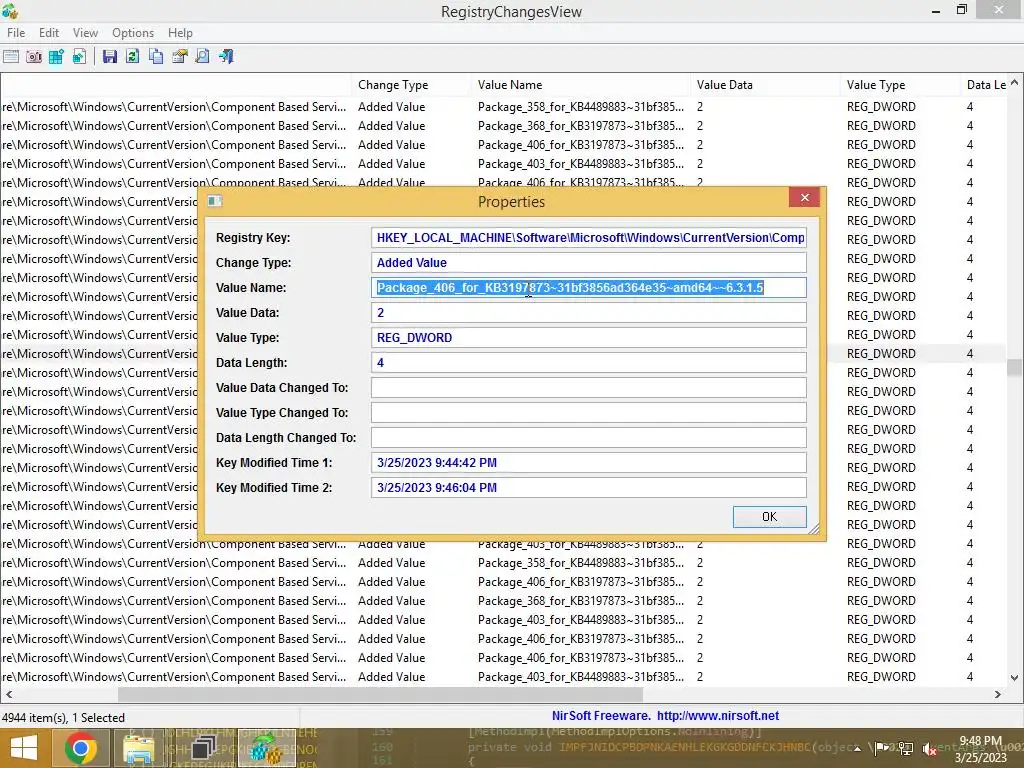This screenshot has width=1024, height=768.
Task: Click the blue grid compare snapshots icon
Action: [56, 56]
